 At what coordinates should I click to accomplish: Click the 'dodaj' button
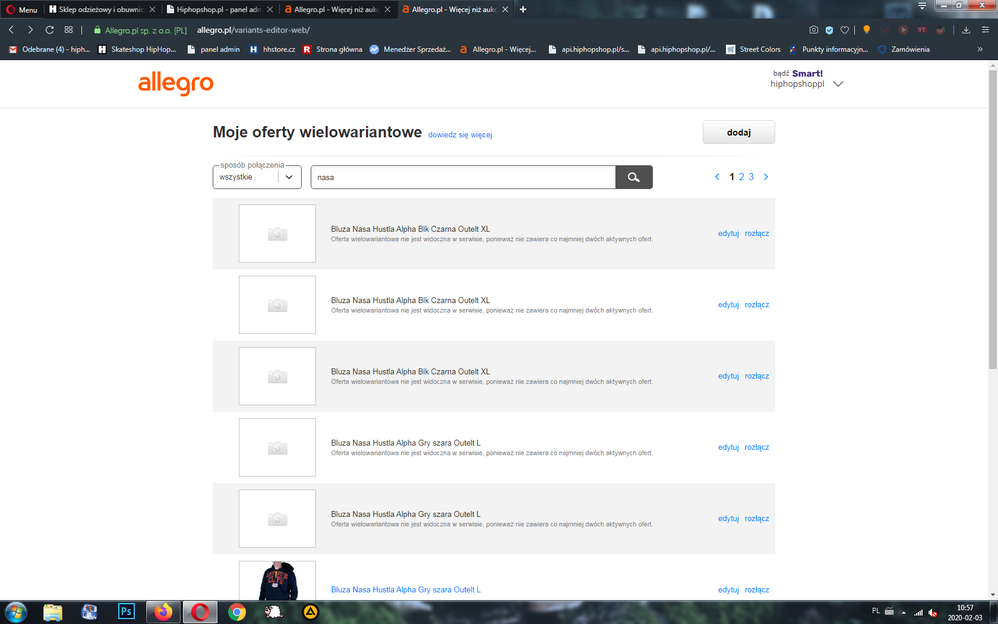tap(738, 132)
